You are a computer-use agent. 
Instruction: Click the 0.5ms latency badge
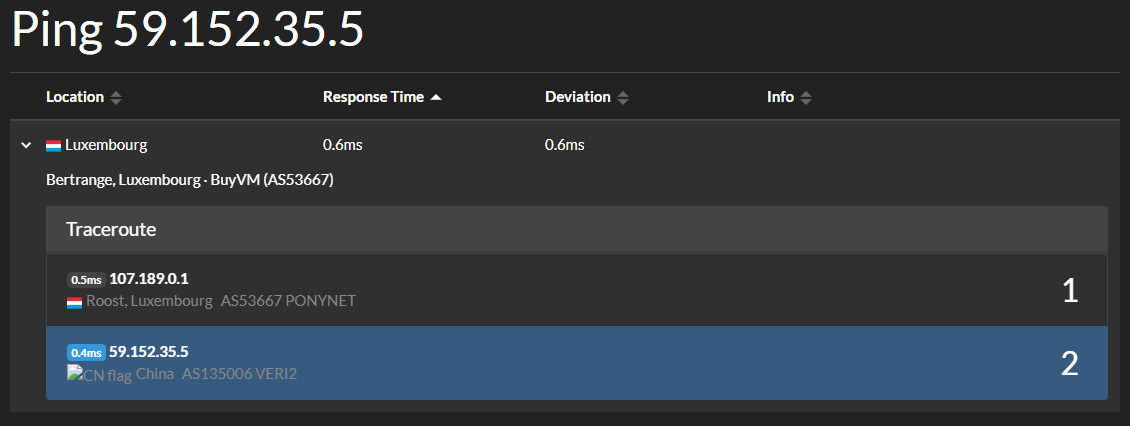point(86,280)
